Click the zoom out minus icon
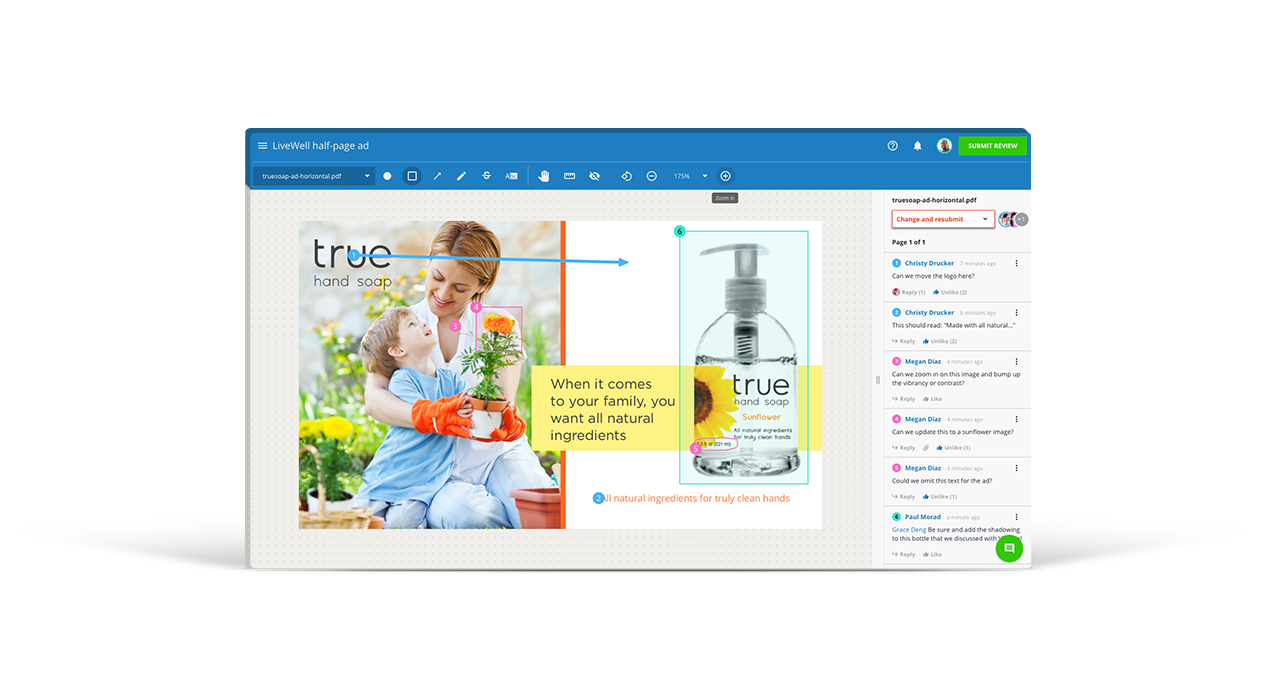1280x700 pixels. [652, 176]
